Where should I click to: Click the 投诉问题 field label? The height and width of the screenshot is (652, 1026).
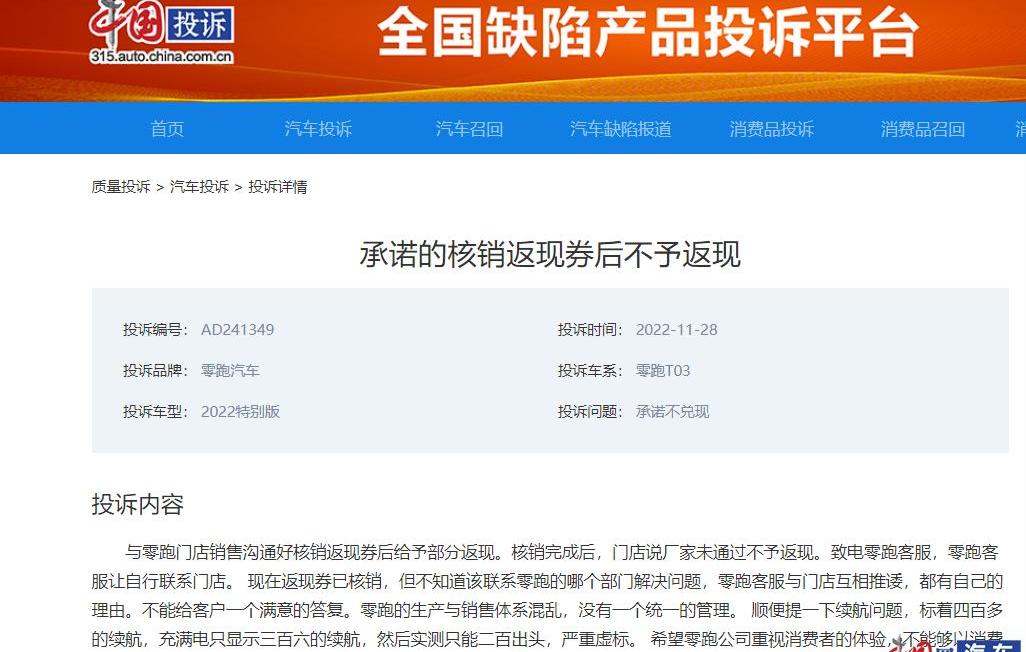(590, 412)
